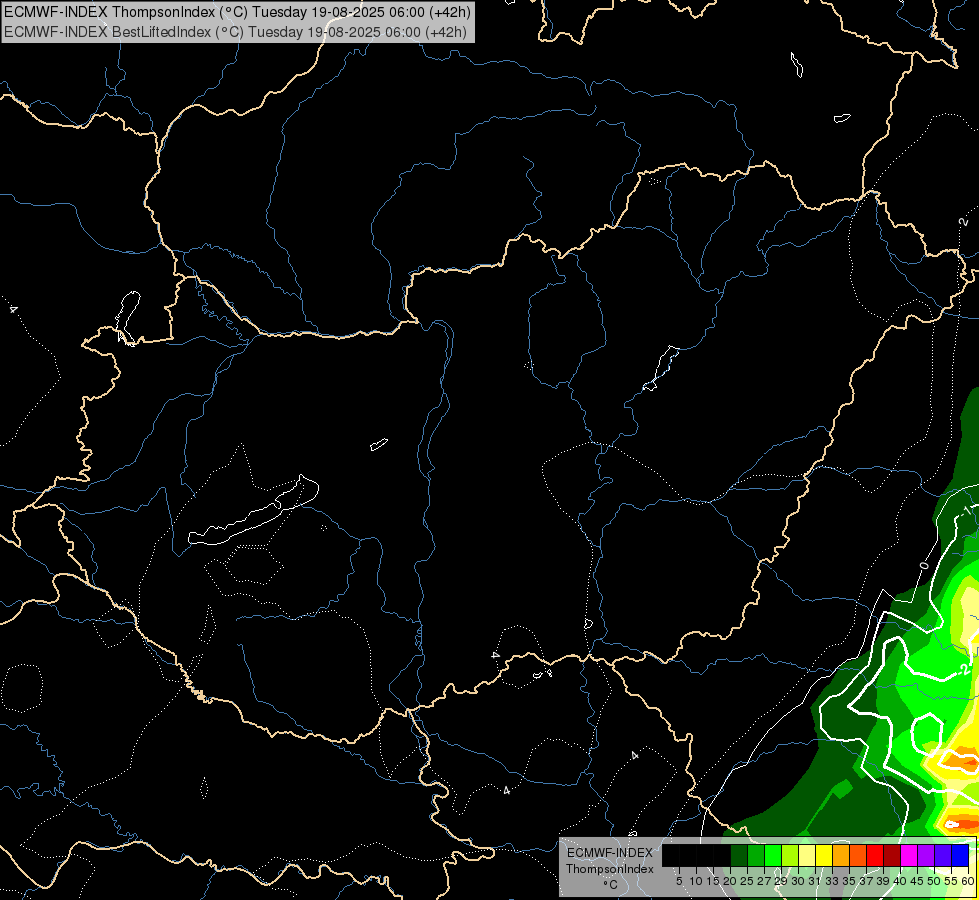Screen dimensions: 979x900
Task: Click legend tick value '15'
Action: (713, 881)
